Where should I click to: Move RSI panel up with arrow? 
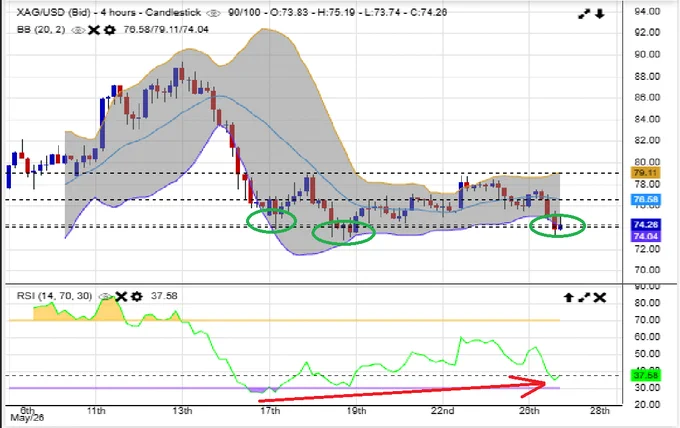tap(569, 297)
